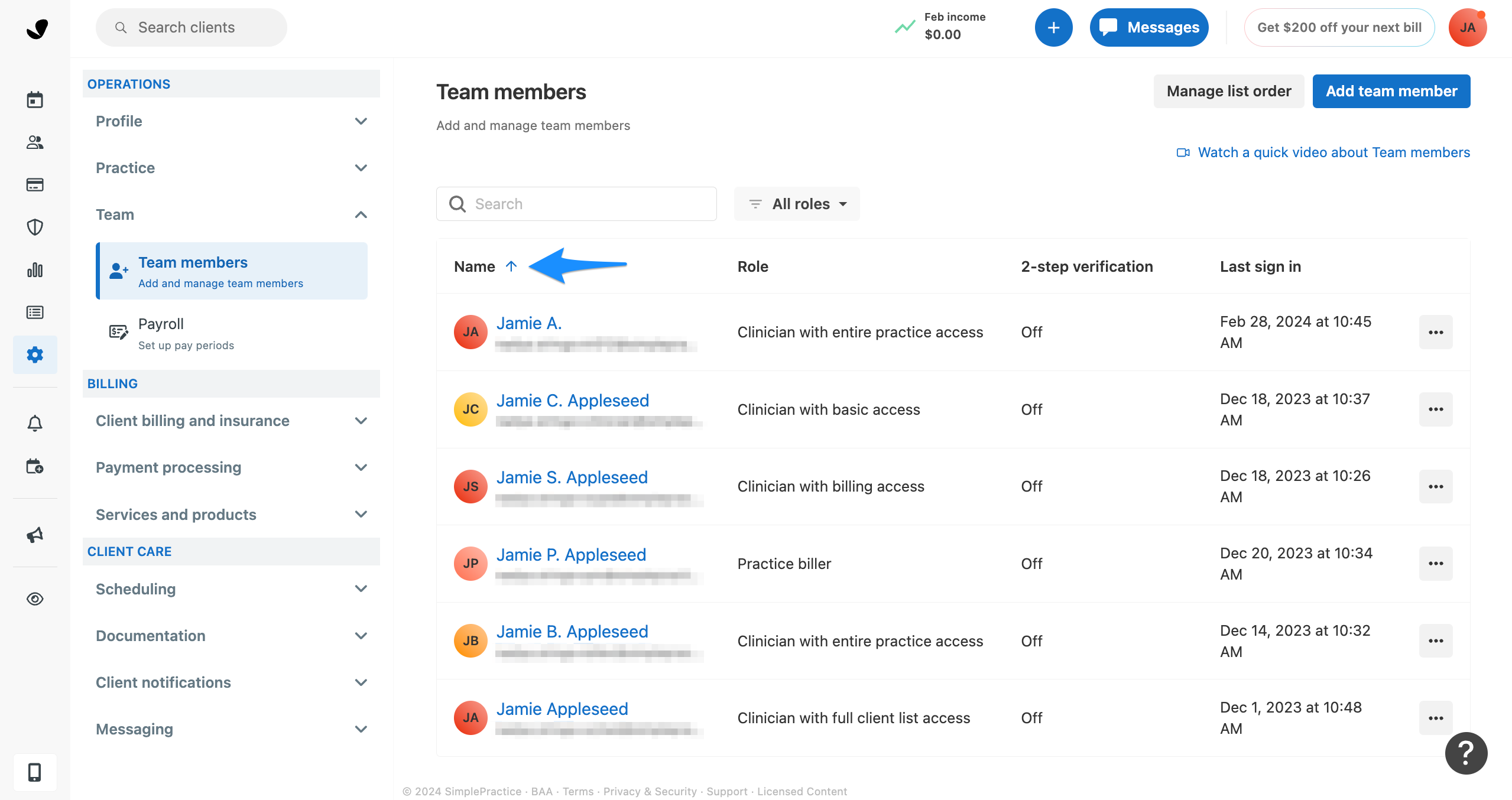Open Jamie B. Appleseed's profile link

tap(572, 632)
